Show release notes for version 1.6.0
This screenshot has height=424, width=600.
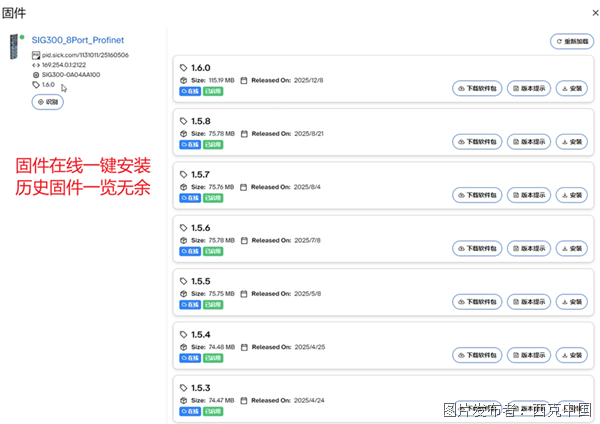click(x=528, y=88)
